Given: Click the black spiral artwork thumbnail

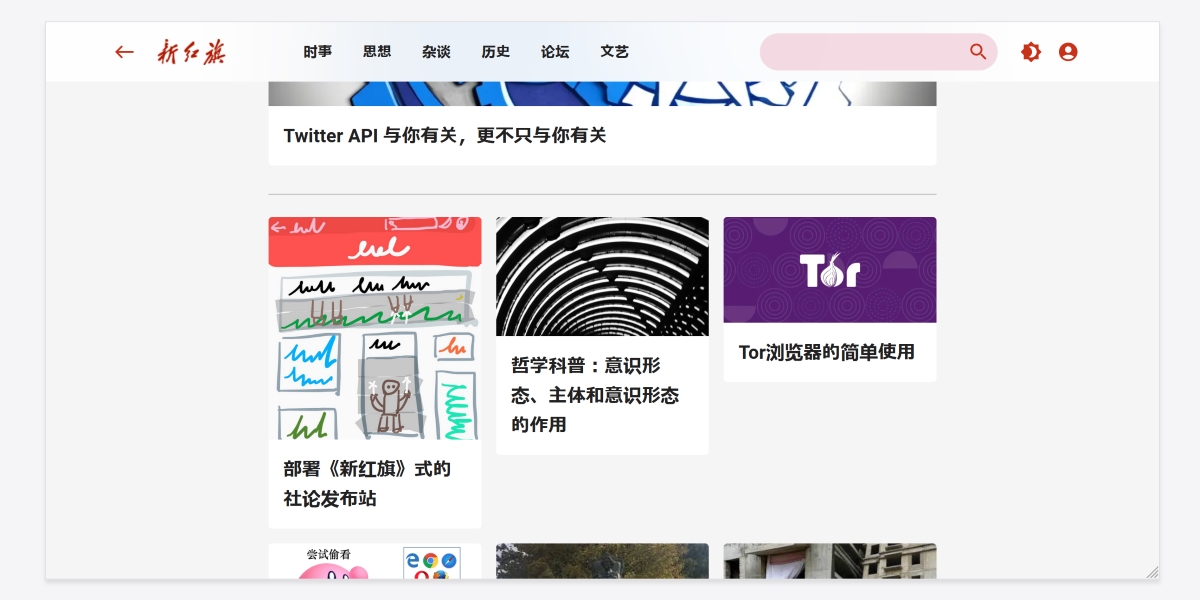Looking at the screenshot, I should (602, 275).
